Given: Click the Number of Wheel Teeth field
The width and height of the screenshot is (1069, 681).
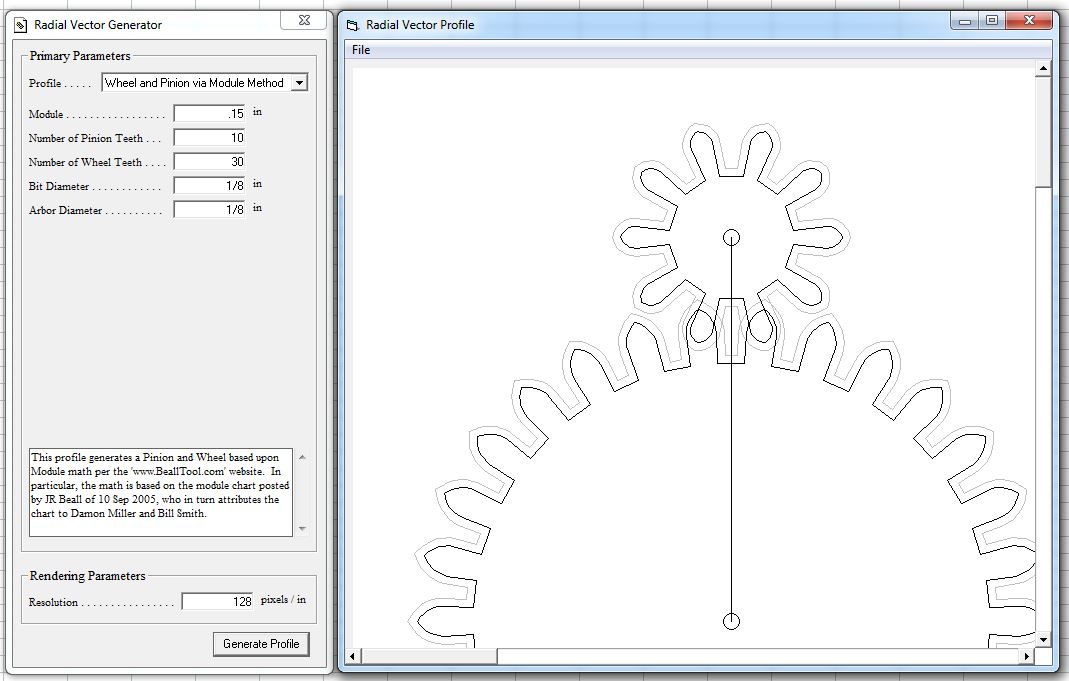Looking at the screenshot, I should tap(208, 161).
